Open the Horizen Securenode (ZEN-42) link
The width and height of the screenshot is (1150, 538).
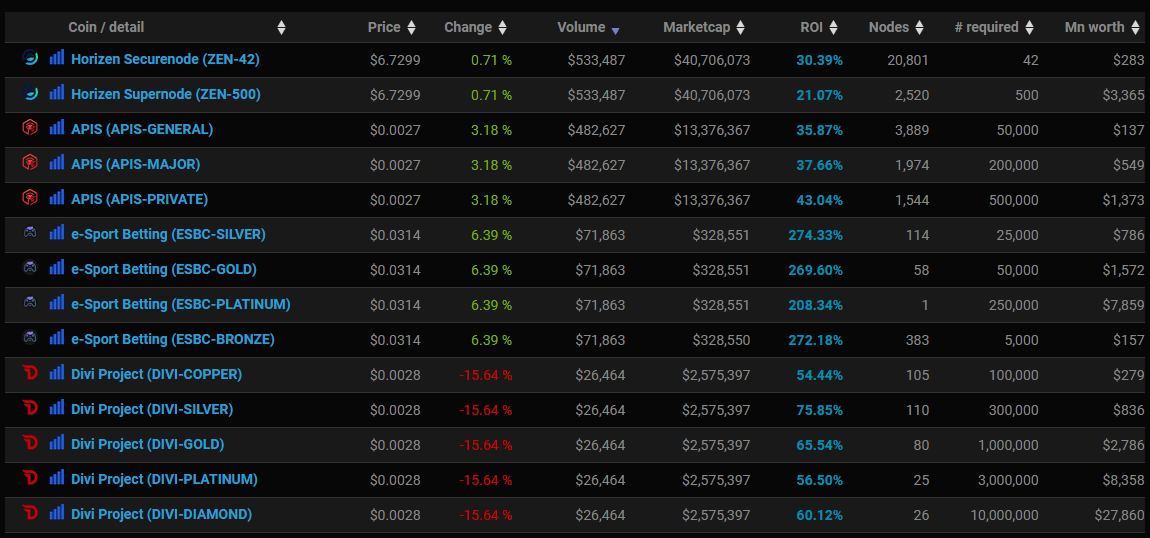[x=165, y=60]
